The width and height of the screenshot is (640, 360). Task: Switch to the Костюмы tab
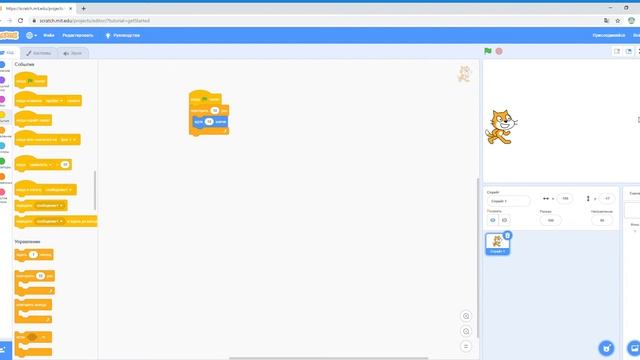39,53
